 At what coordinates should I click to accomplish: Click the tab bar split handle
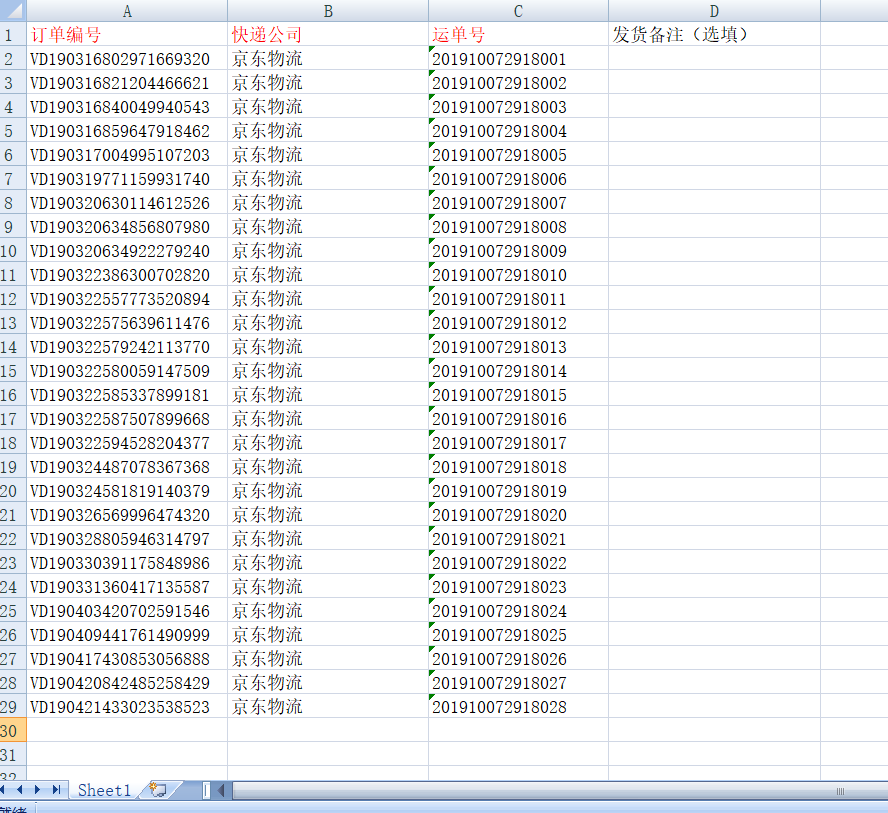(207, 791)
